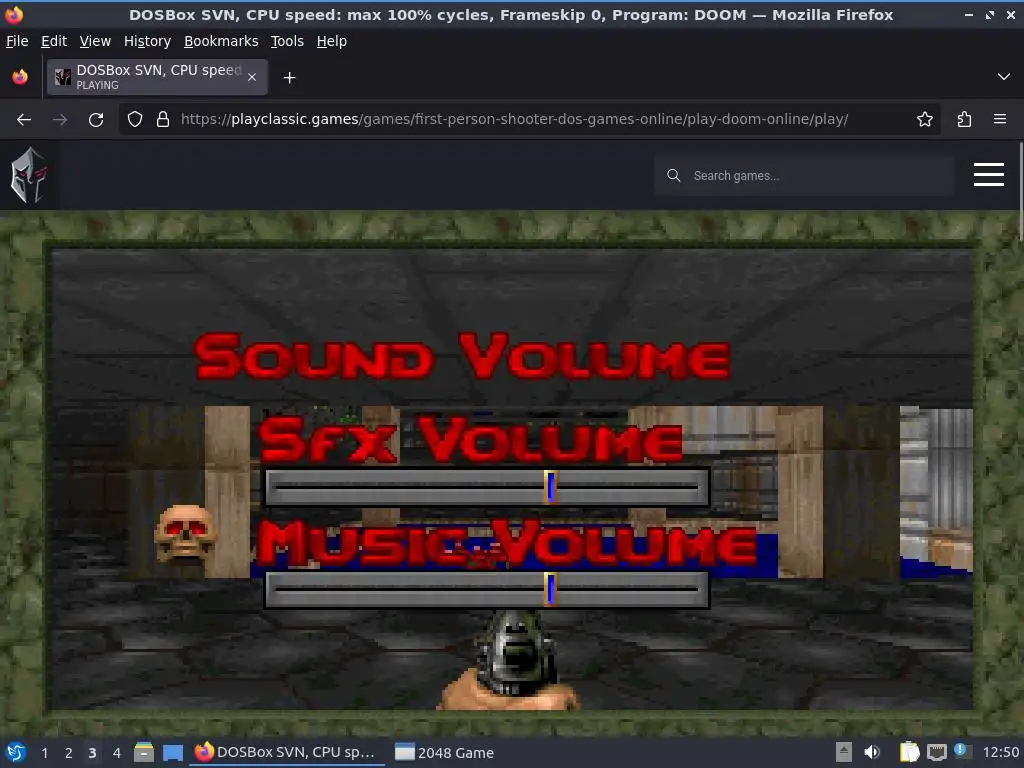The image size is (1024, 768).
Task: View site security padlock info
Action: coord(163,120)
